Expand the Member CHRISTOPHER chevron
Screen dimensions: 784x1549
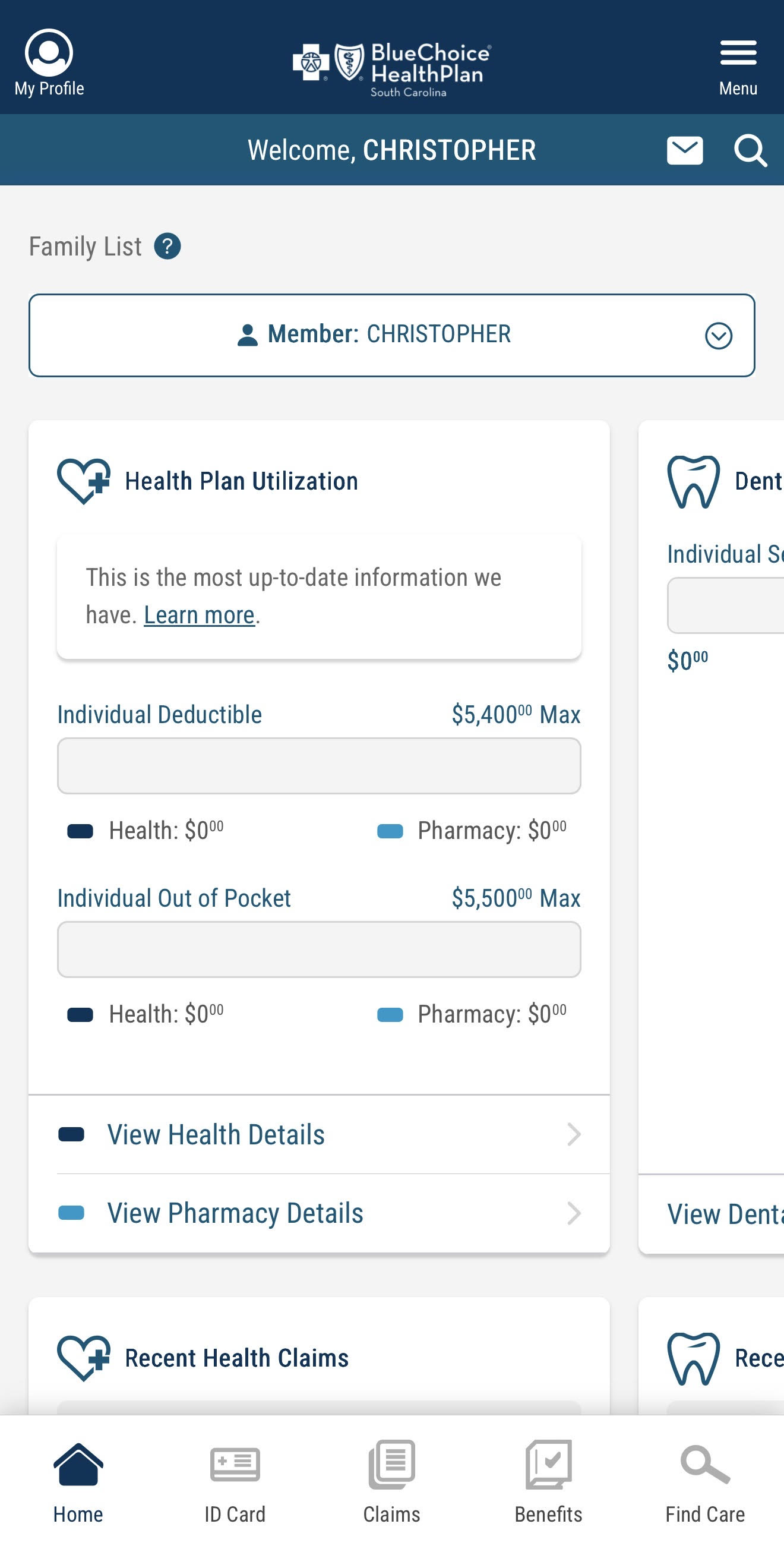[x=719, y=337]
